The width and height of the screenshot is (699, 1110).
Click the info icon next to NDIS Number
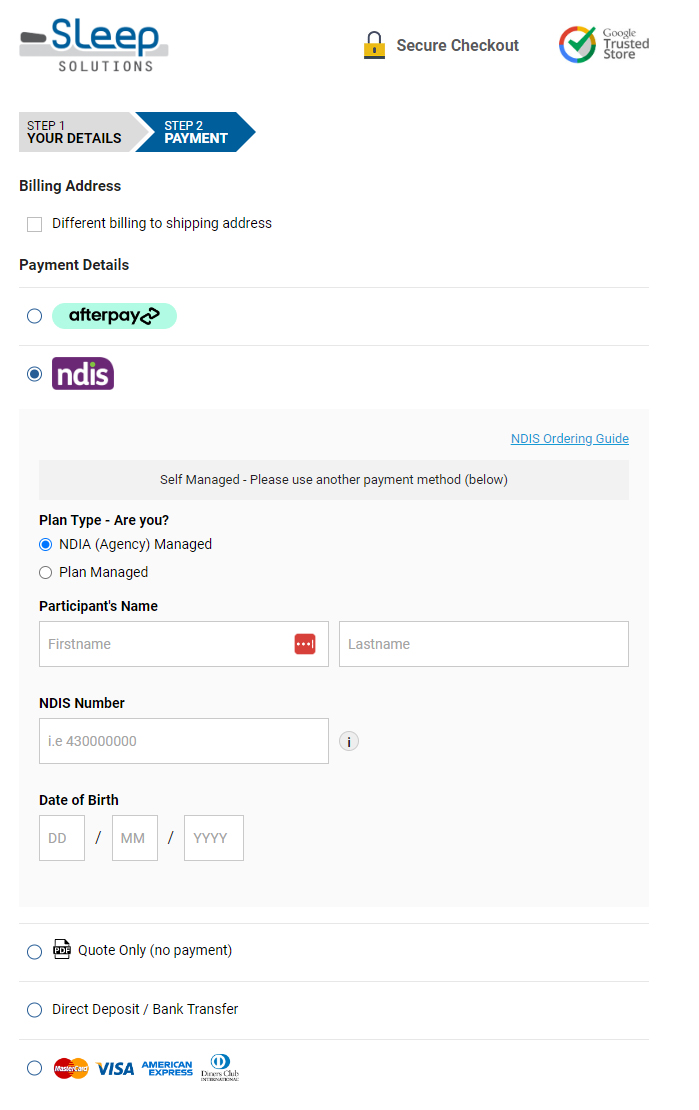point(348,741)
